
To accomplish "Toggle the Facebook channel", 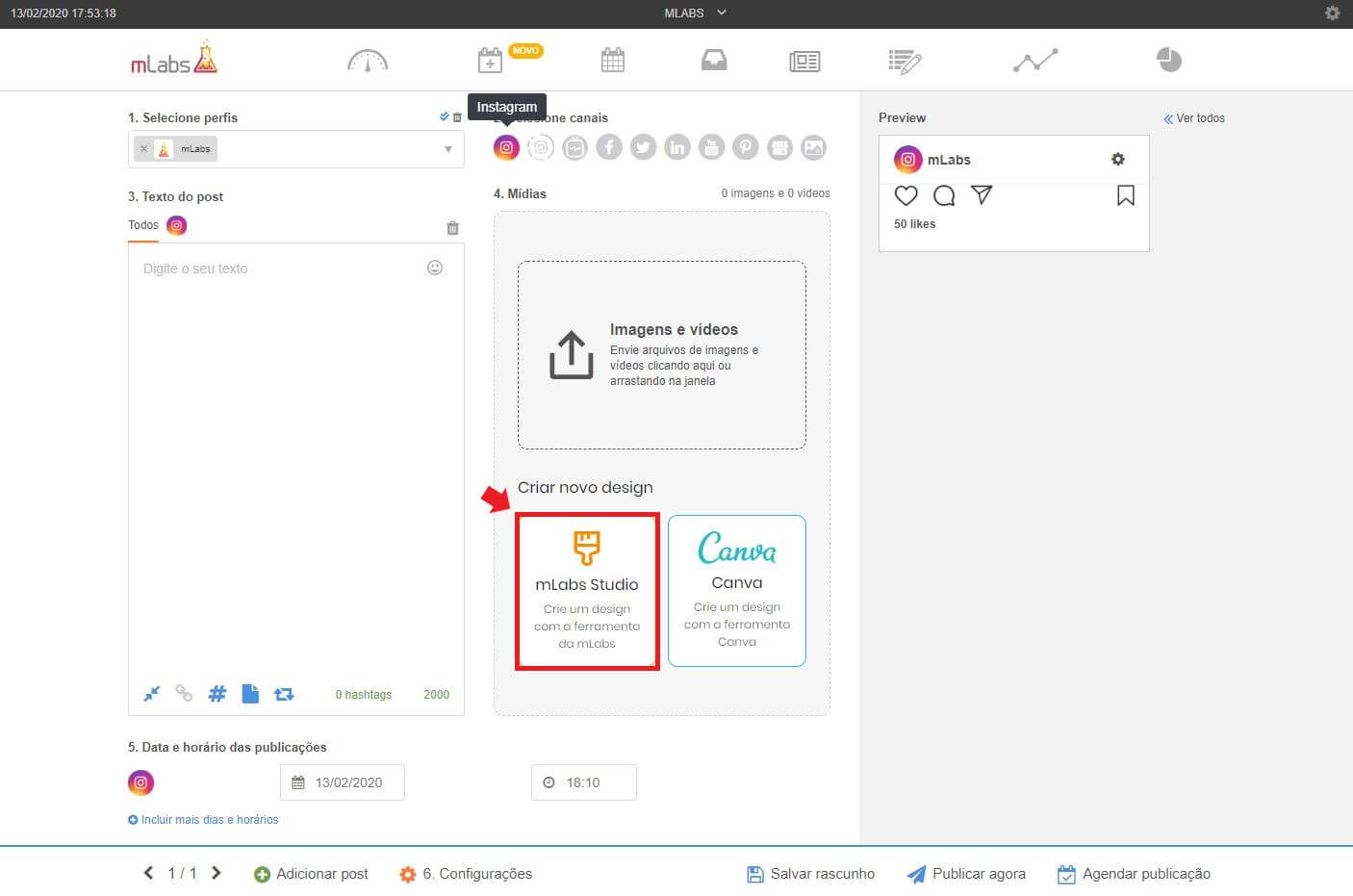I will [609, 147].
